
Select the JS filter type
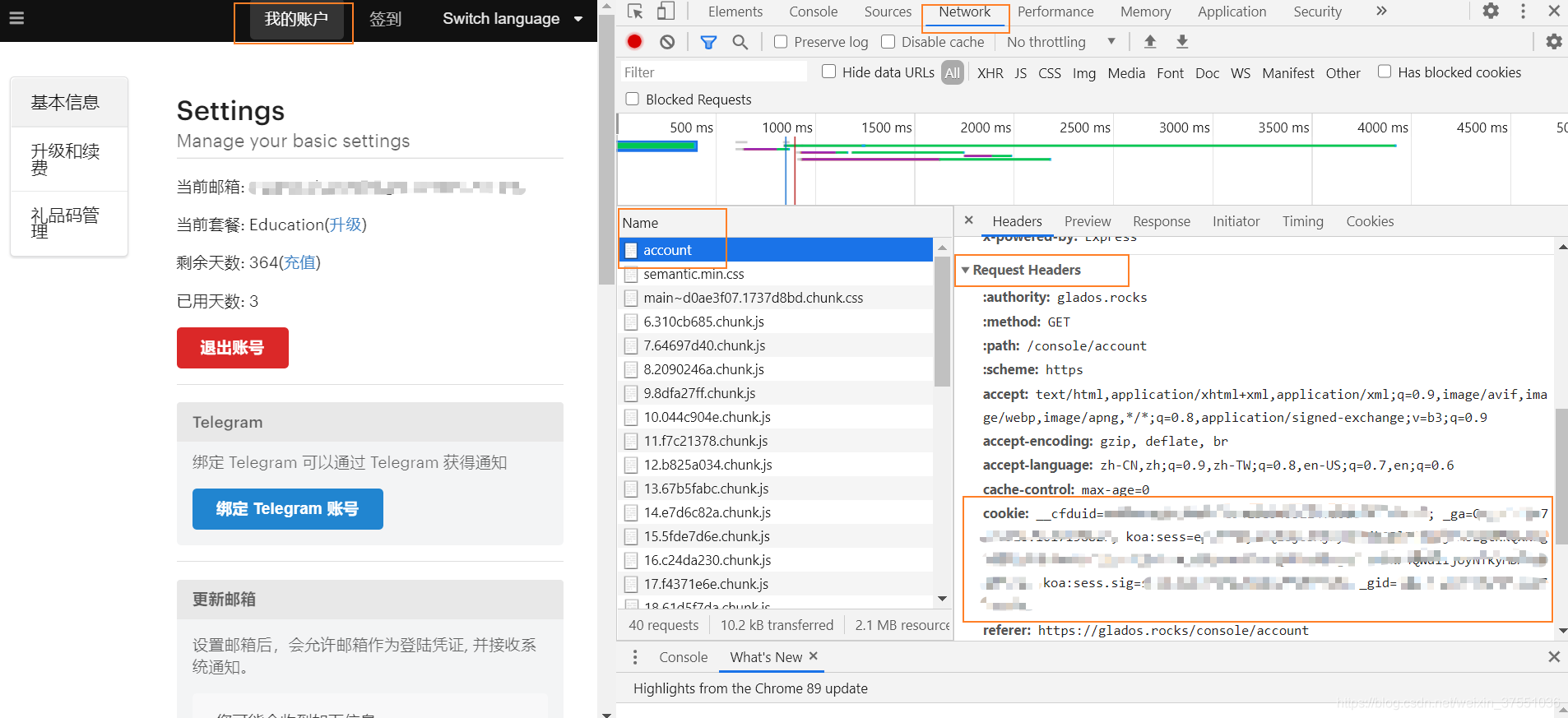tap(1020, 73)
